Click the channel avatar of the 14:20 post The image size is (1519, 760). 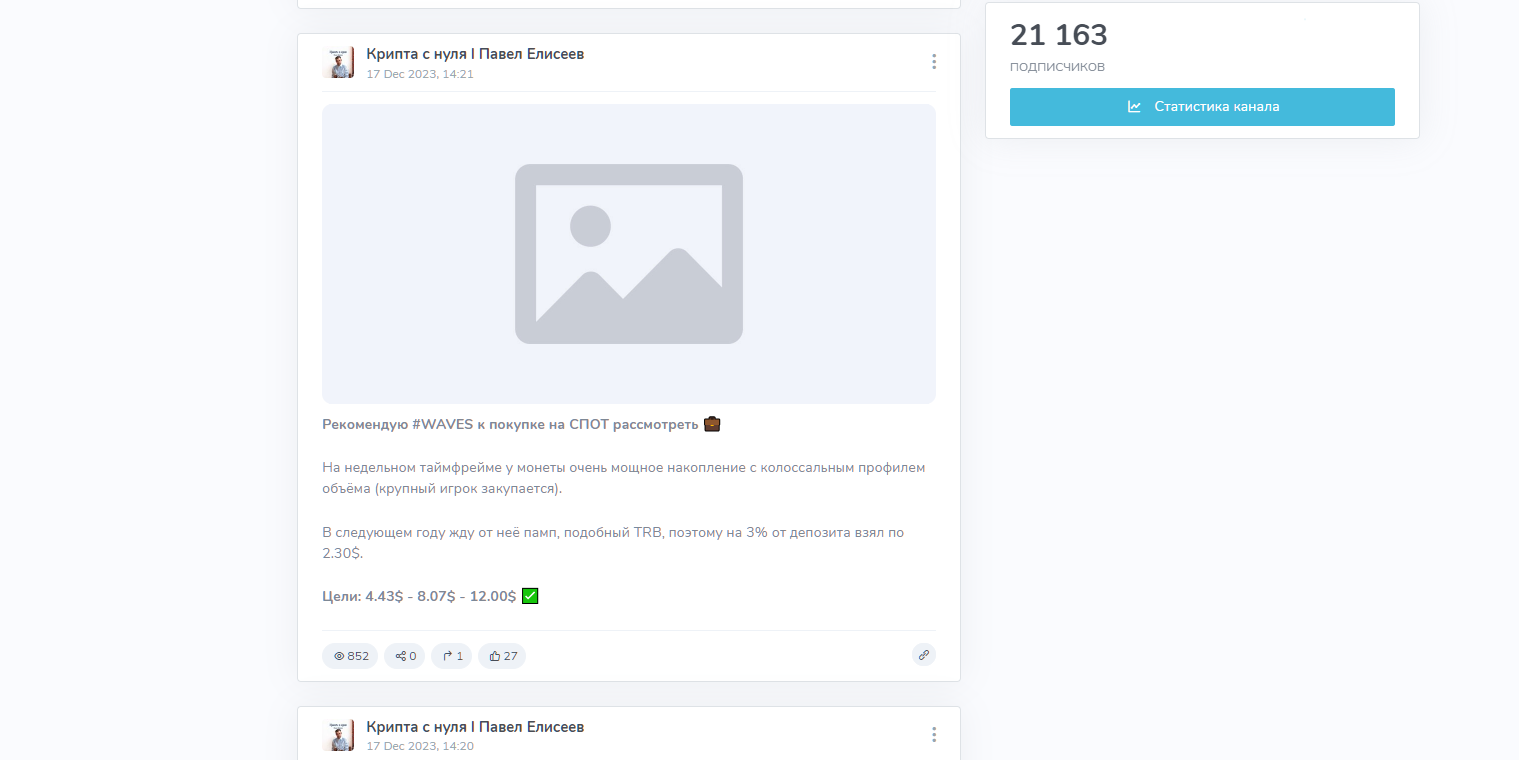click(339, 735)
